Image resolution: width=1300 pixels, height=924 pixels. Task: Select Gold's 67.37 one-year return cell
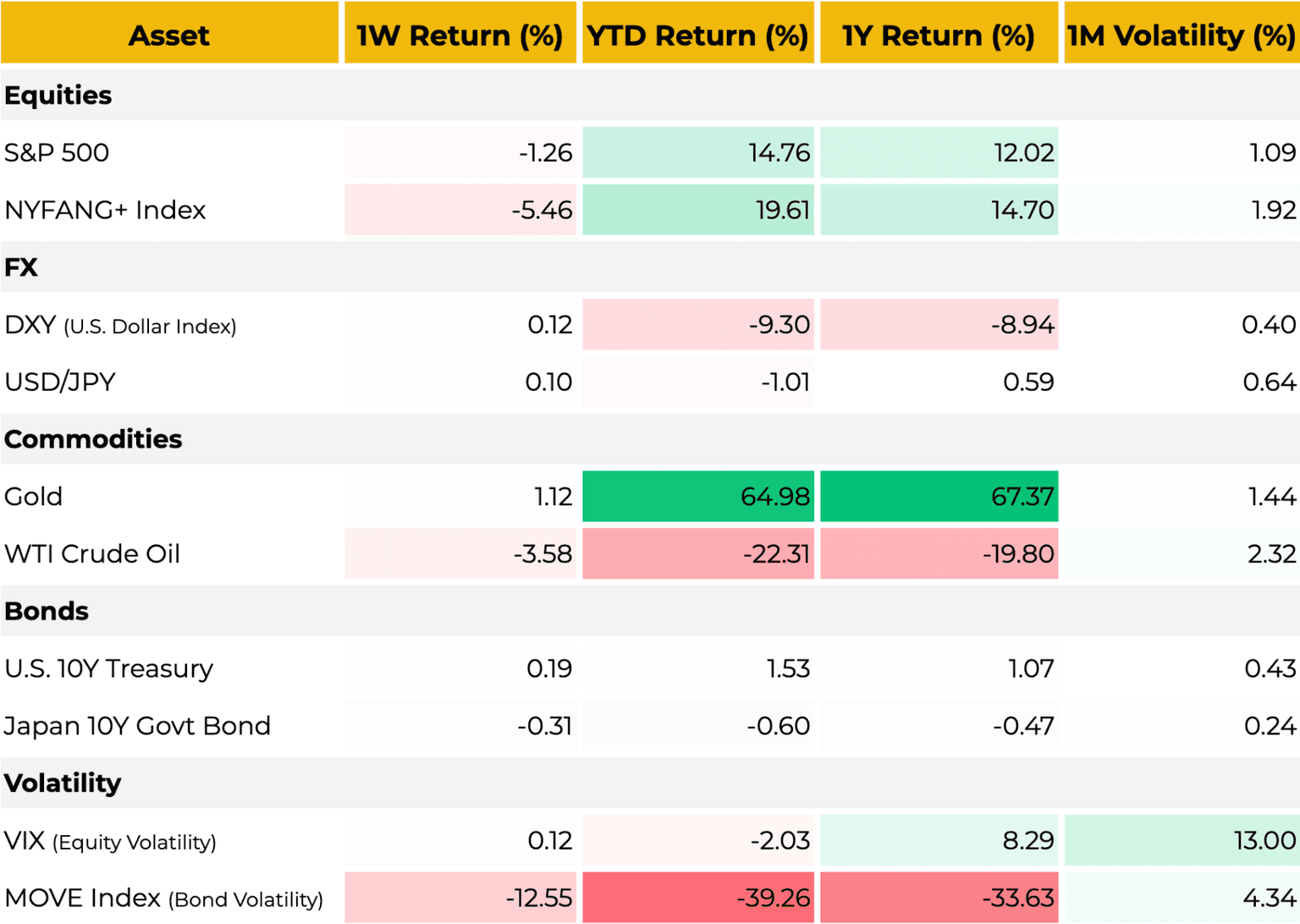coord(939,497)
